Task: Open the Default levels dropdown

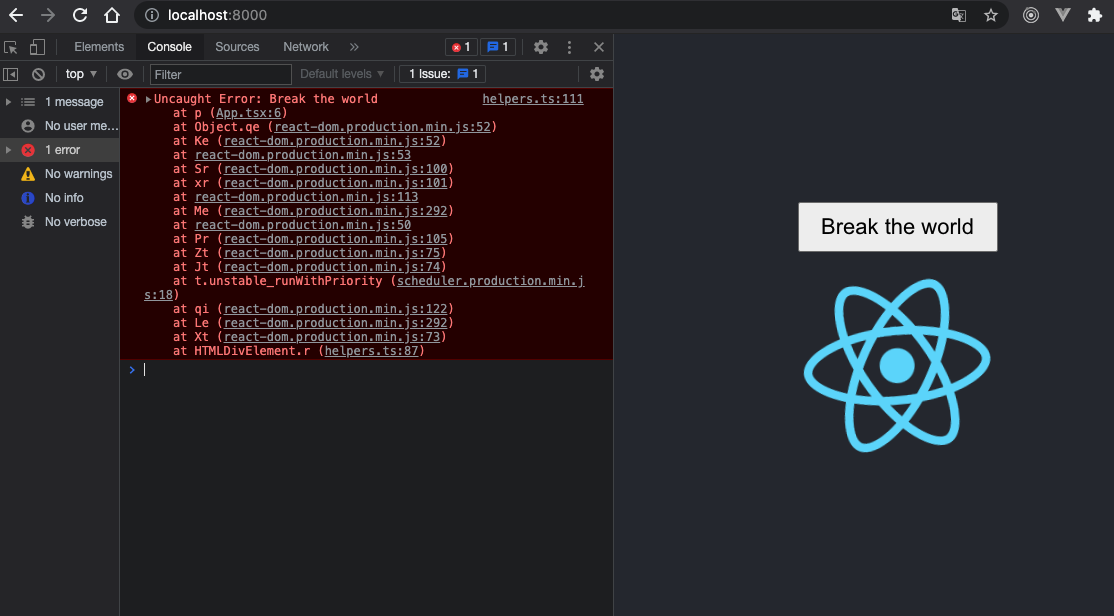Action: 342,74
